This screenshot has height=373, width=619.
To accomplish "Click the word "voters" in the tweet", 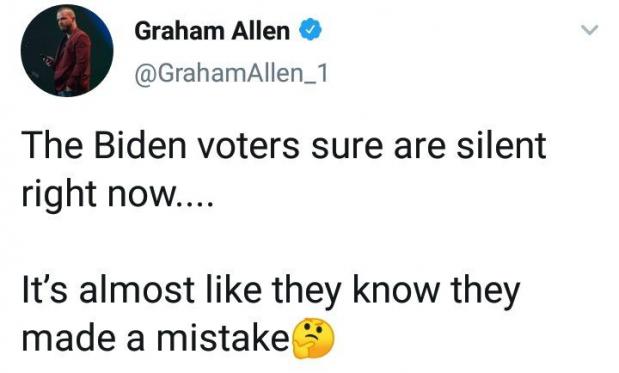I will point(248,147).
